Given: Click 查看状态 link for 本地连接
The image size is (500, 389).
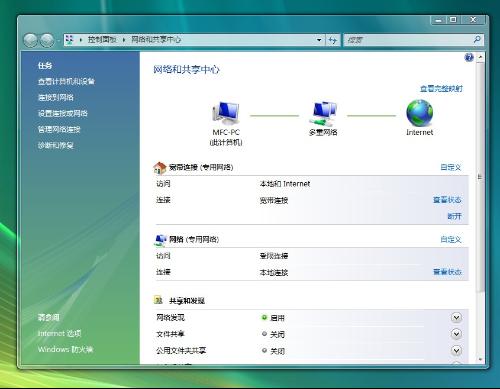Looking at the screenshot, I should (447, 272).
